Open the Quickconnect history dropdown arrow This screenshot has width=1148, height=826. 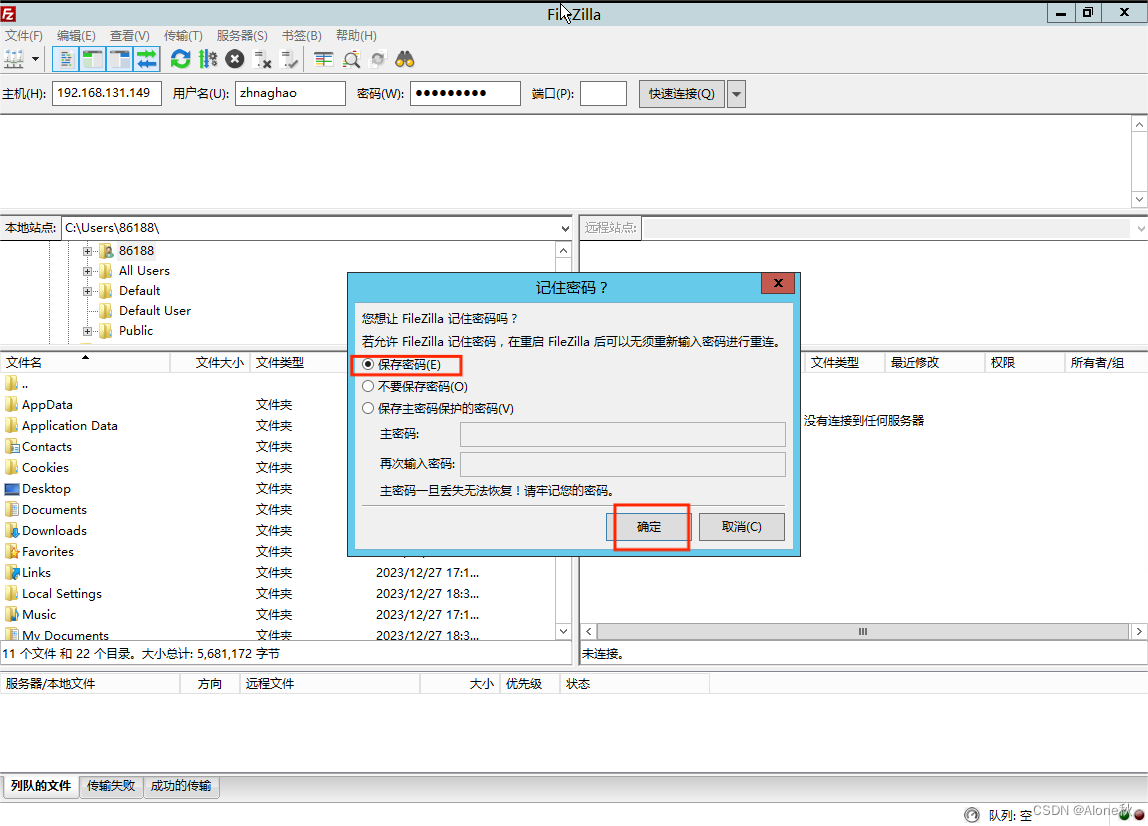[x=737, y=94]
